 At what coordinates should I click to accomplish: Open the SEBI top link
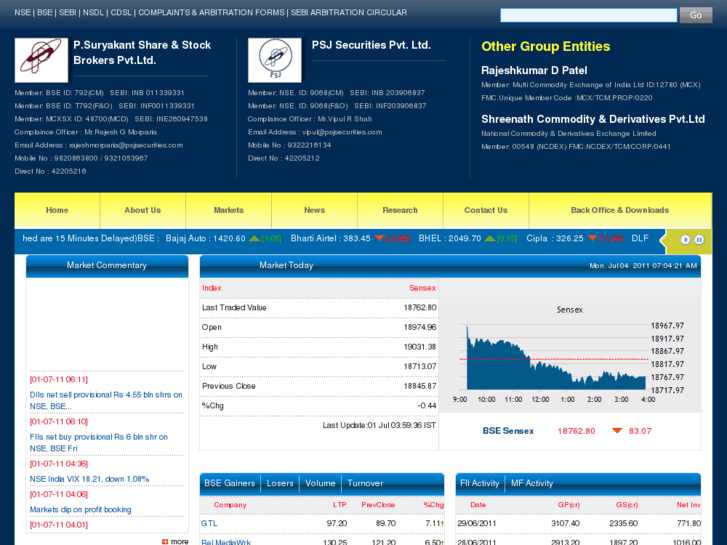[x=67, y=13]
